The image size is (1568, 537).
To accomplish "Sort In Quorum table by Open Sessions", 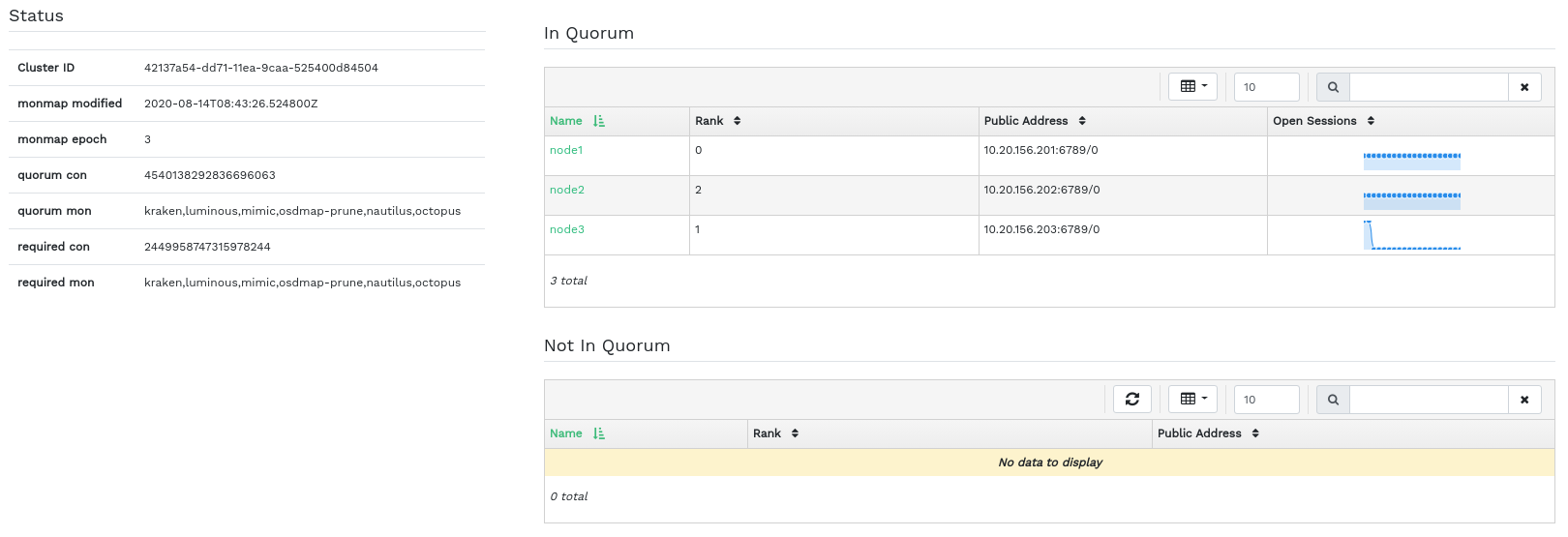I will click(x=1322, y=121).
